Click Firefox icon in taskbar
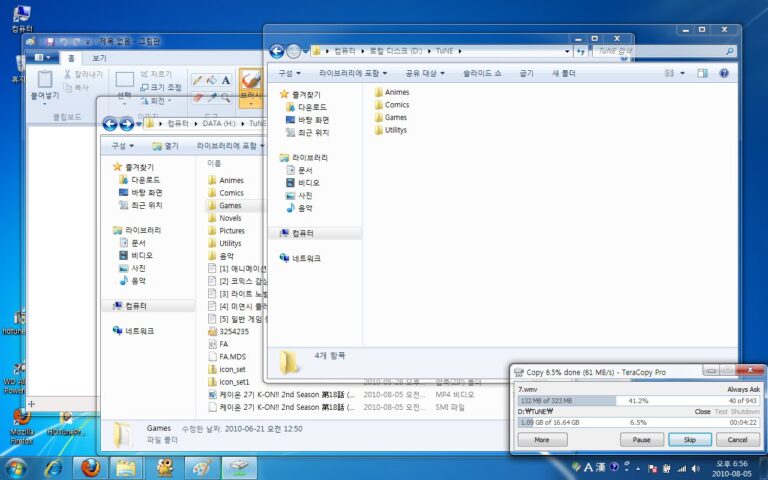Image resolution: width=768 pixels, height=480 pixels. pos(90,468)
